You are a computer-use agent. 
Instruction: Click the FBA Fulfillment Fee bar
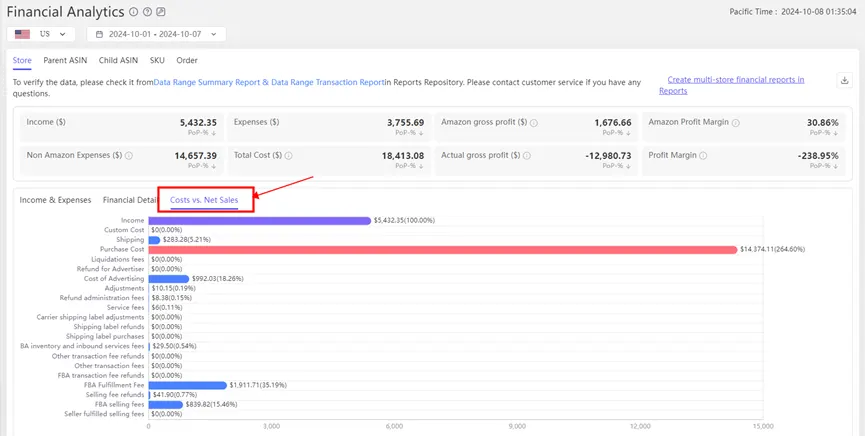188,386
